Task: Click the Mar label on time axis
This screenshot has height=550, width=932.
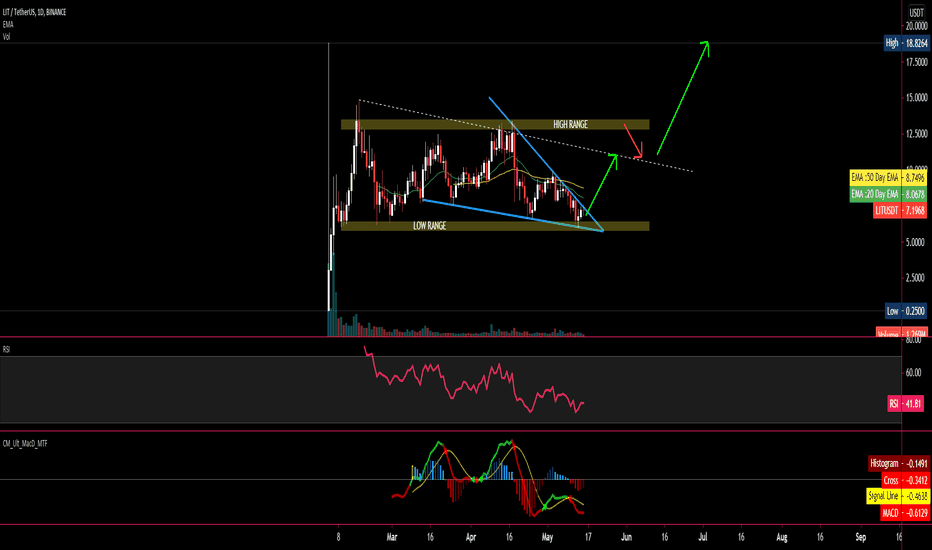Action: [391, 537]
